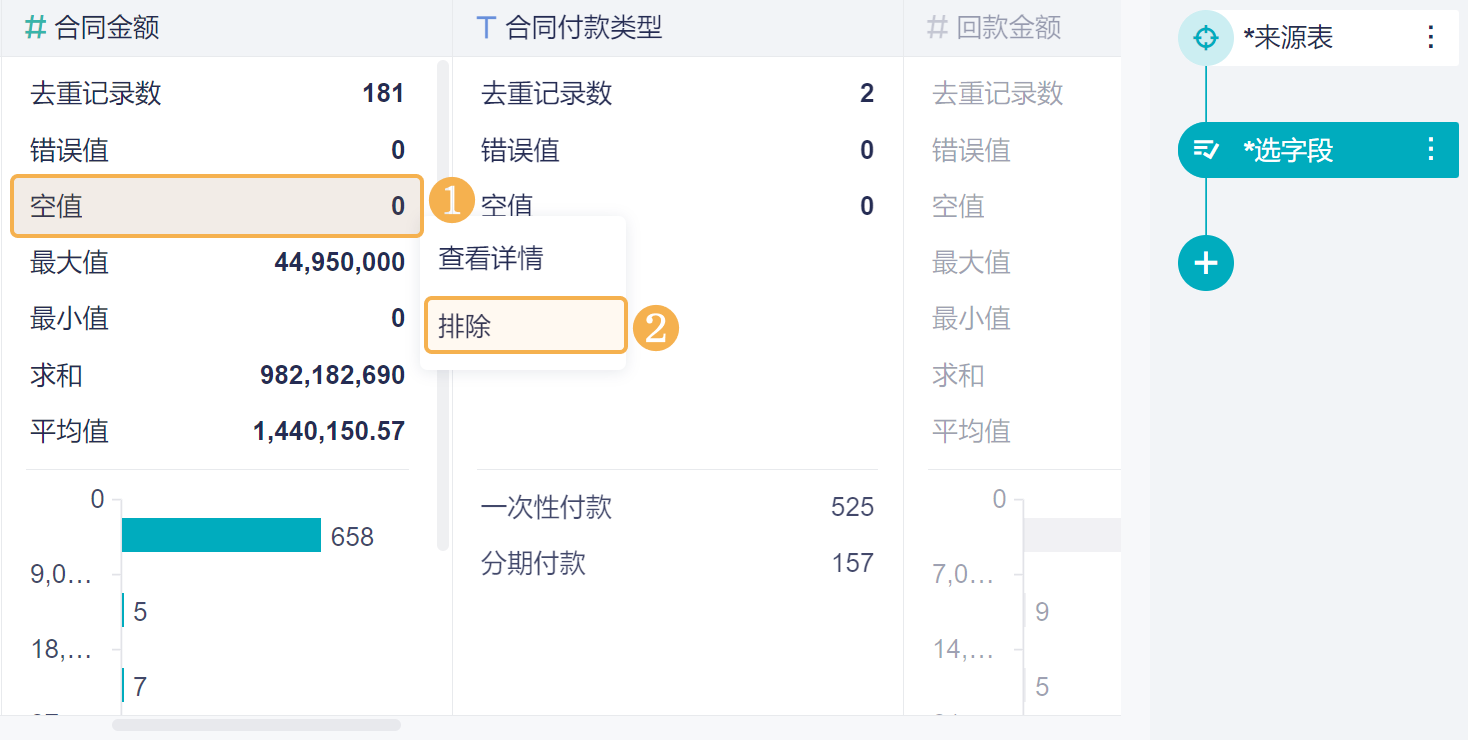Viewport: 1468px width, 740px height.
Task: Click the numeric type icon beside 回款金额
Action: [x=937, y=27]
